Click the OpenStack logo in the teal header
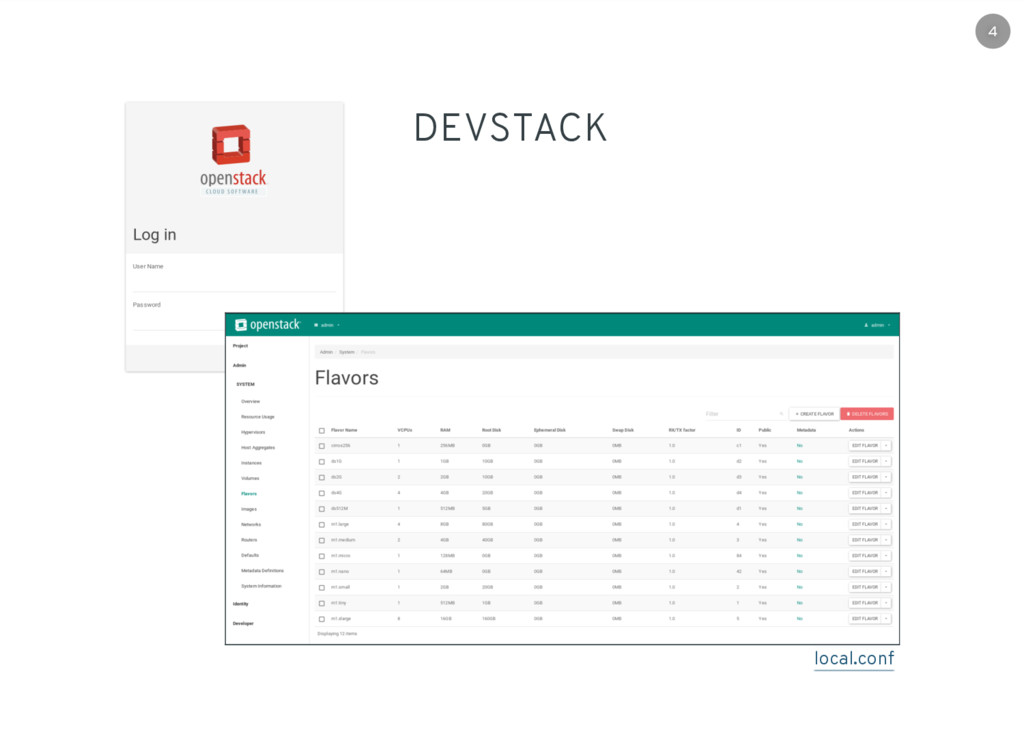The width and height of the screenshot is (1024, 747). click(267, 325)
